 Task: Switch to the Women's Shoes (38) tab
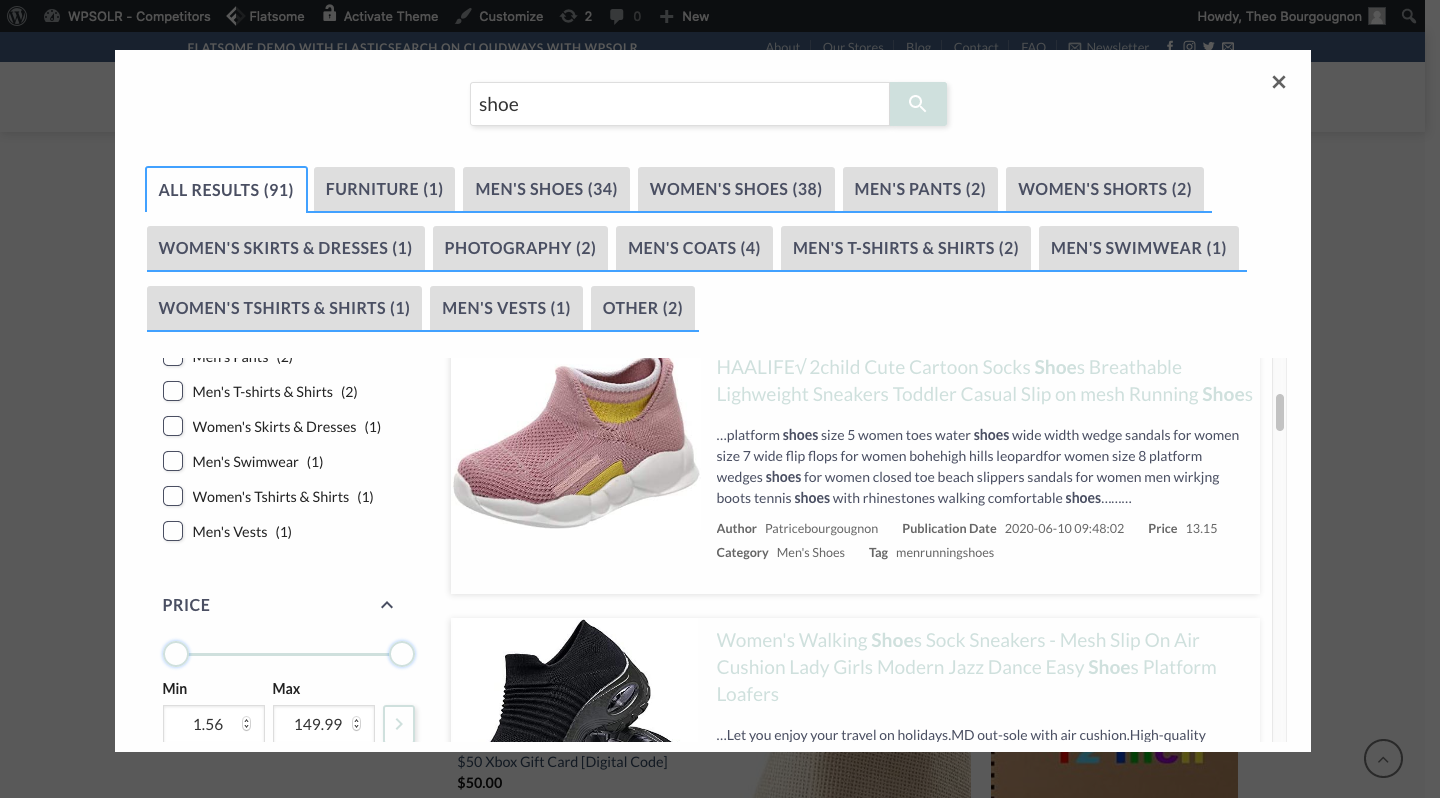click(736, 189)
